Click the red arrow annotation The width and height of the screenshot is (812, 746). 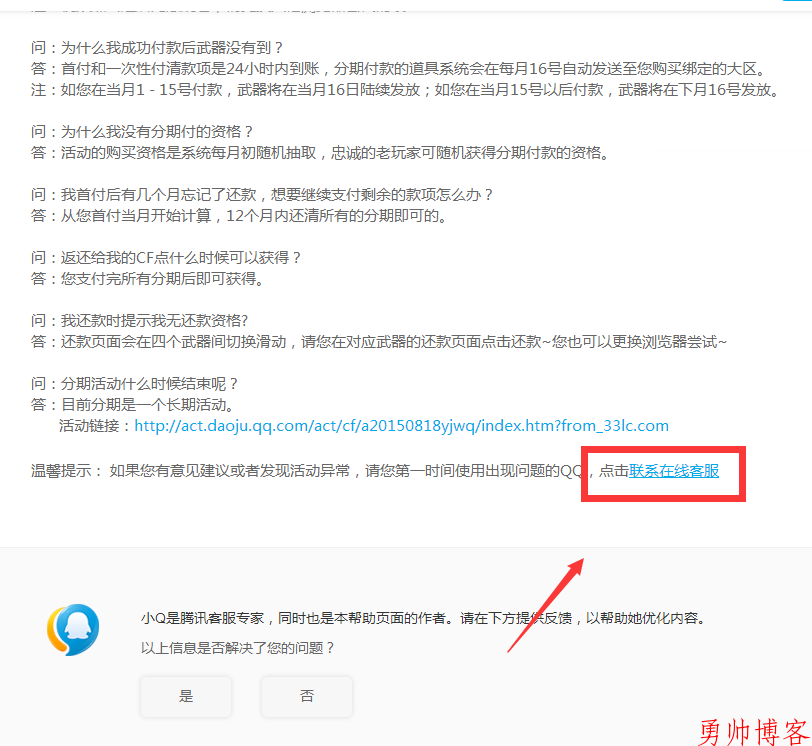pyautogui.click(x=546, y=605)
